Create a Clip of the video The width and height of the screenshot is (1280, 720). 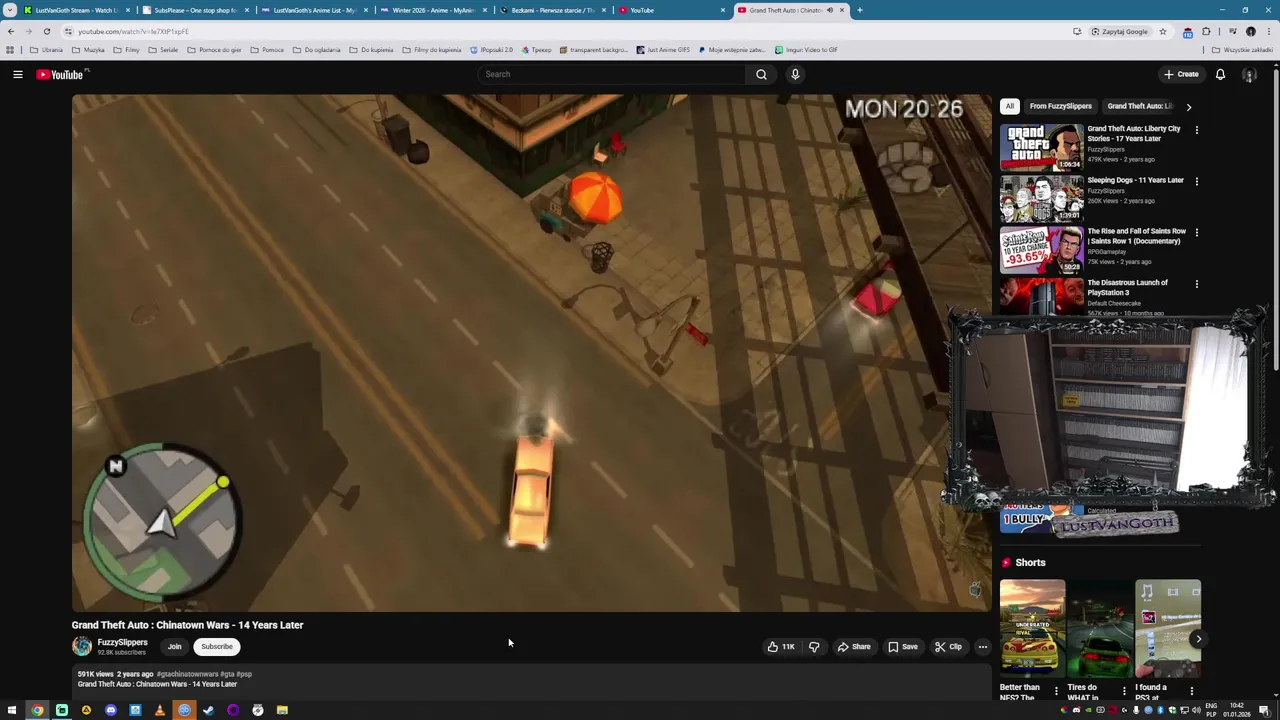948,647
